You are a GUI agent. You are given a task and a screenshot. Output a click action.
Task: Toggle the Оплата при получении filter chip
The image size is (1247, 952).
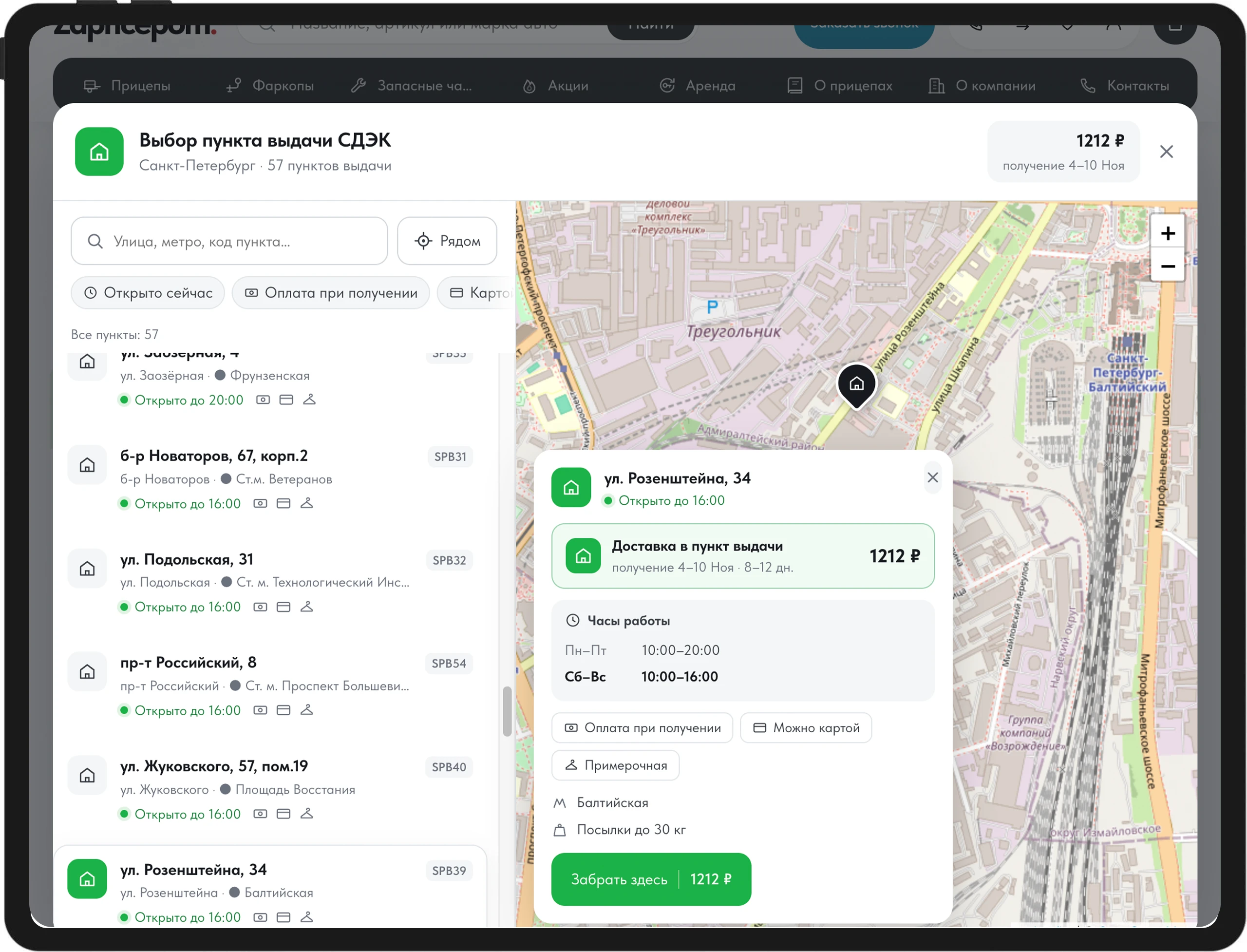pyautogui.click(x=331, y=293)
